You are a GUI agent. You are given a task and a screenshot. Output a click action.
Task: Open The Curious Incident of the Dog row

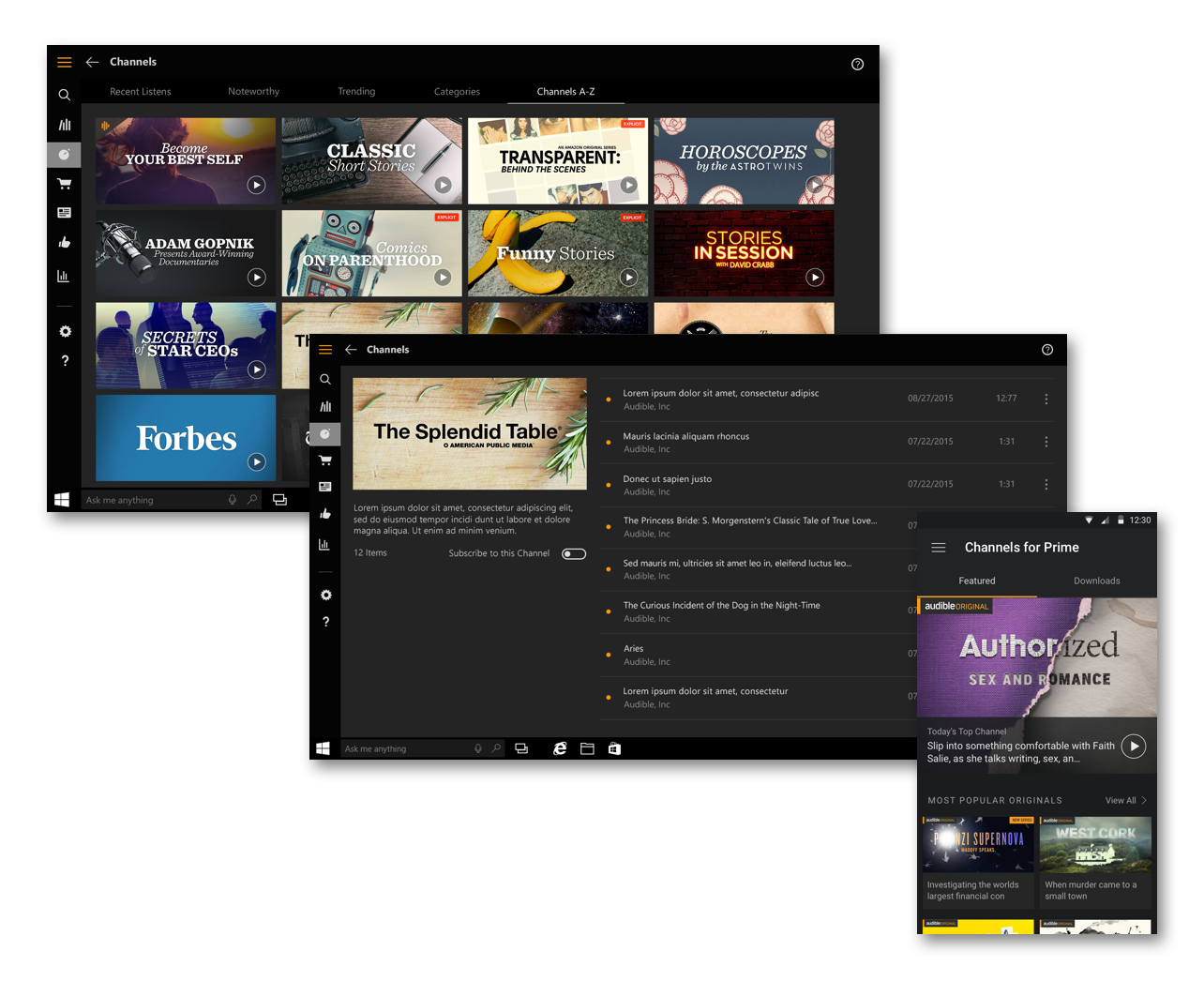click(x=758, y=611)
